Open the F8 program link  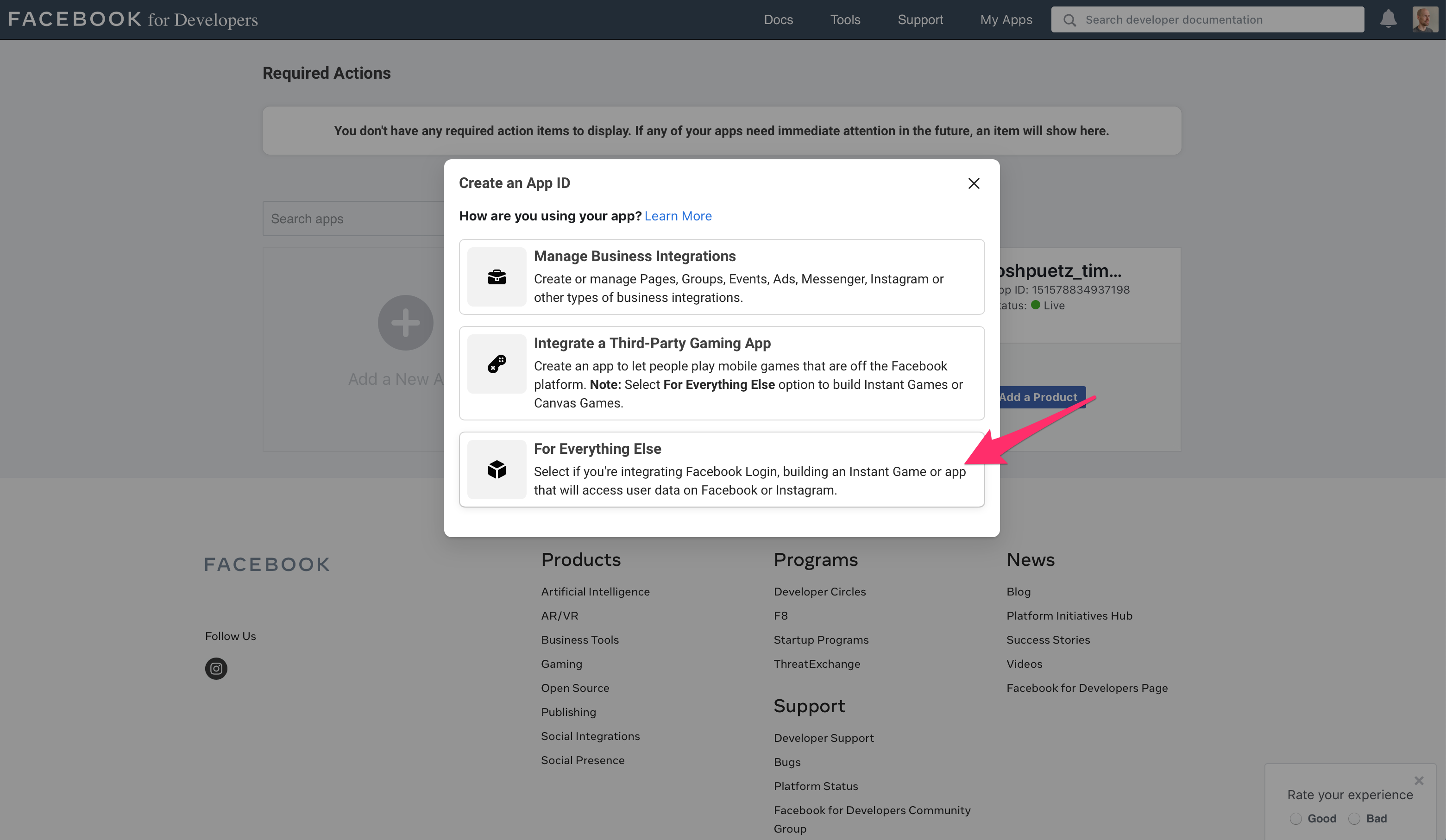(781, 616)
